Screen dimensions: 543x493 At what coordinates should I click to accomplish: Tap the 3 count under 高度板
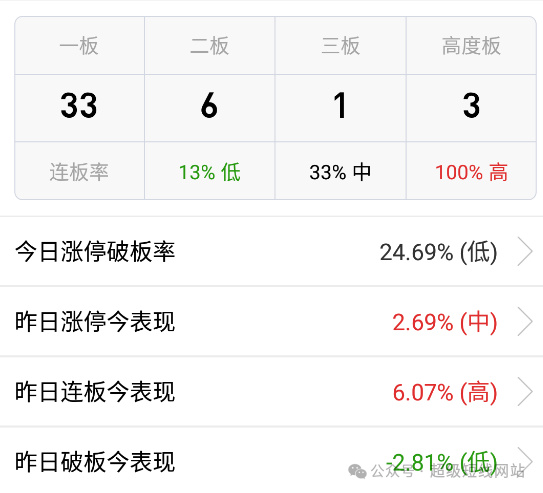[471, 106]
